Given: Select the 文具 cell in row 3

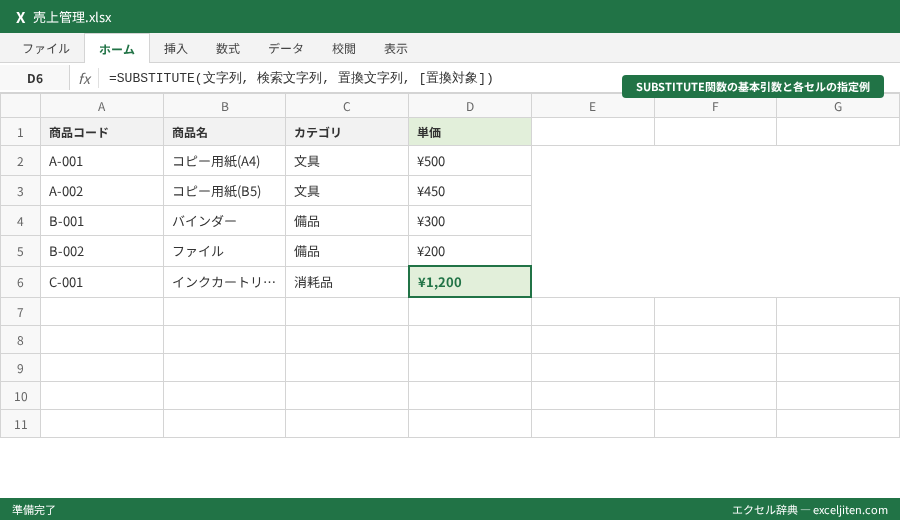Looking at the screenshot, I should tap(347, 191).
